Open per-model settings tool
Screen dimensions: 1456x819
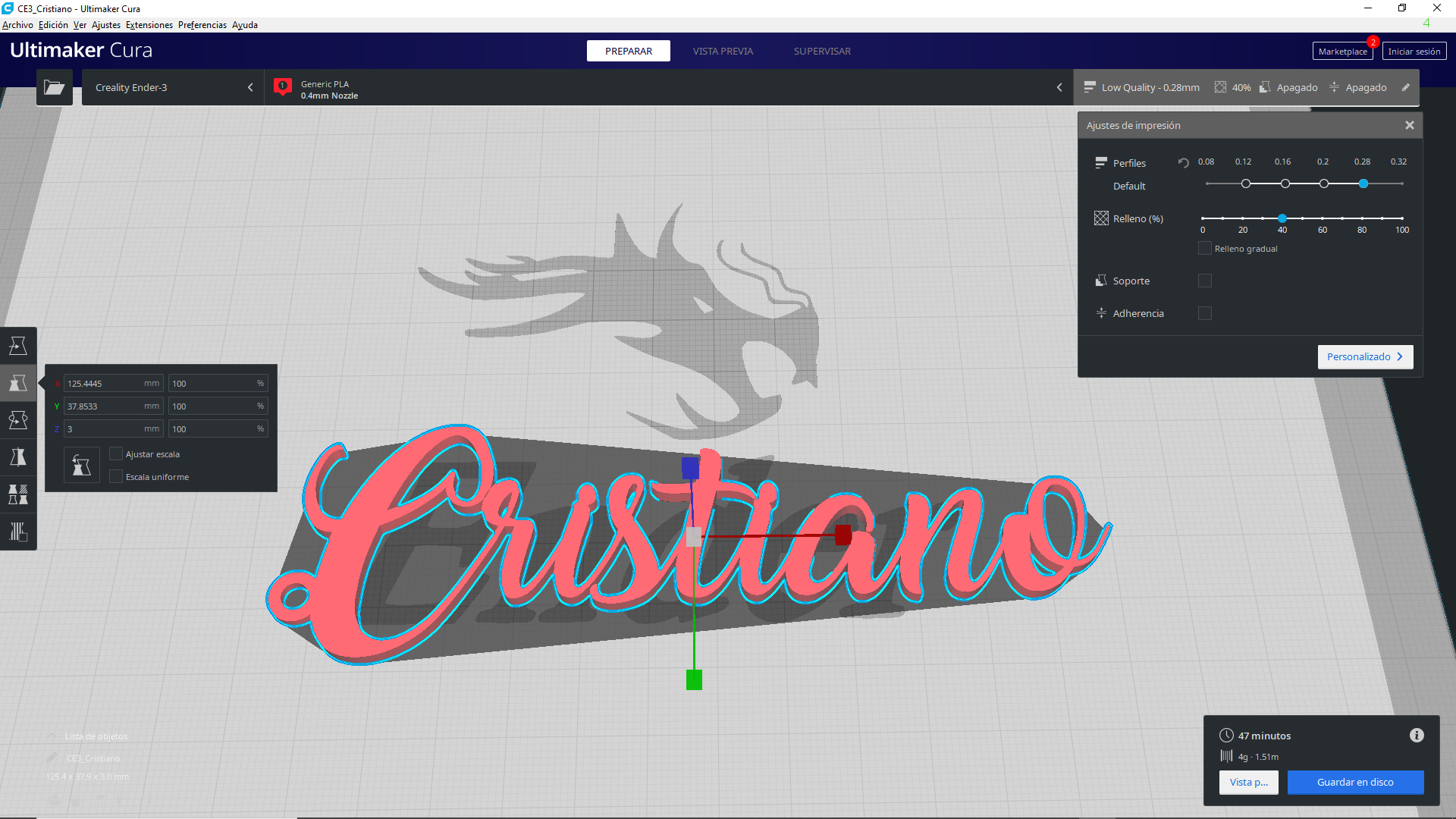(x=18, y=494)
